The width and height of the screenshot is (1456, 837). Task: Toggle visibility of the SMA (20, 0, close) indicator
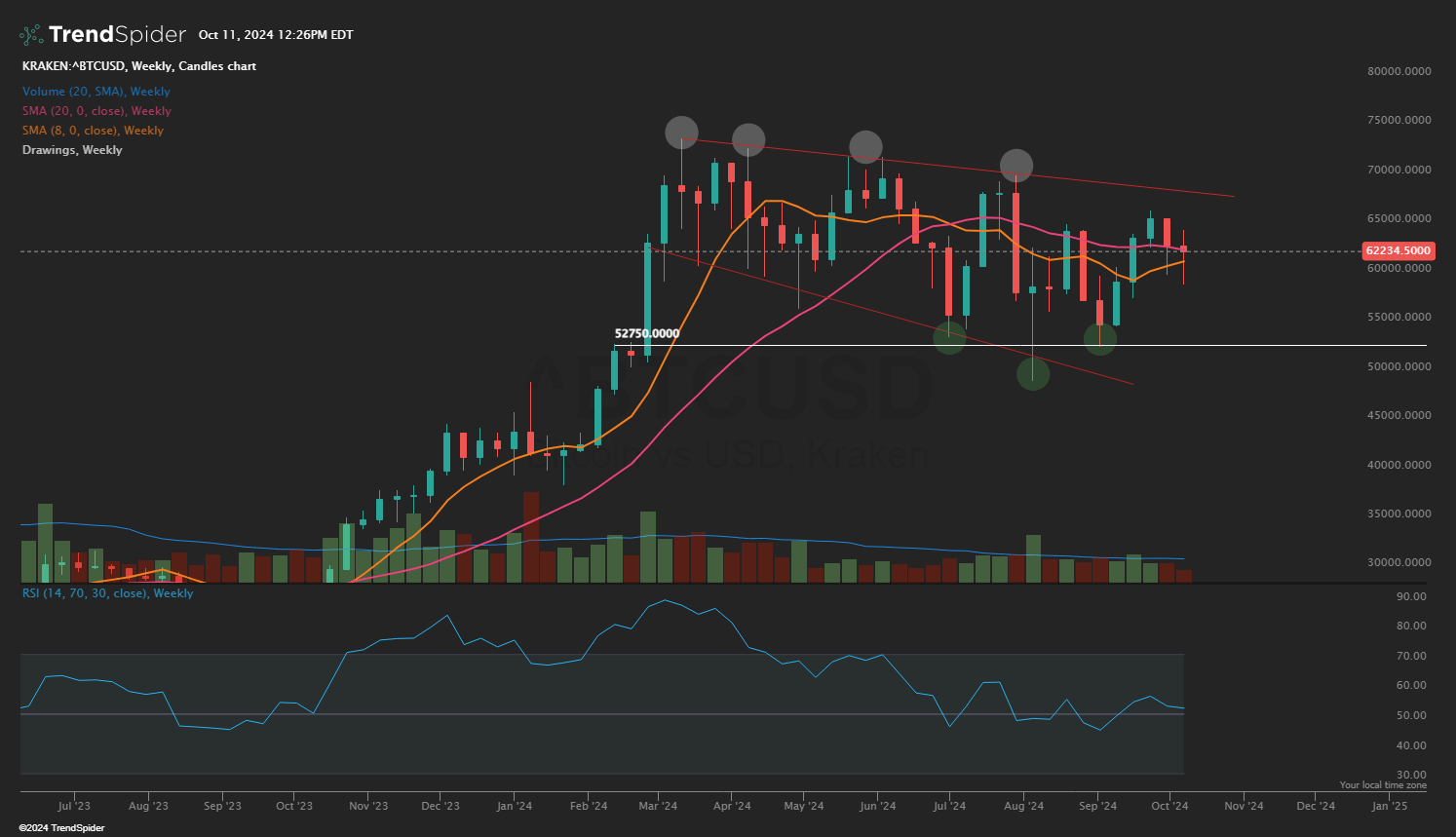[x=96, y=110]
